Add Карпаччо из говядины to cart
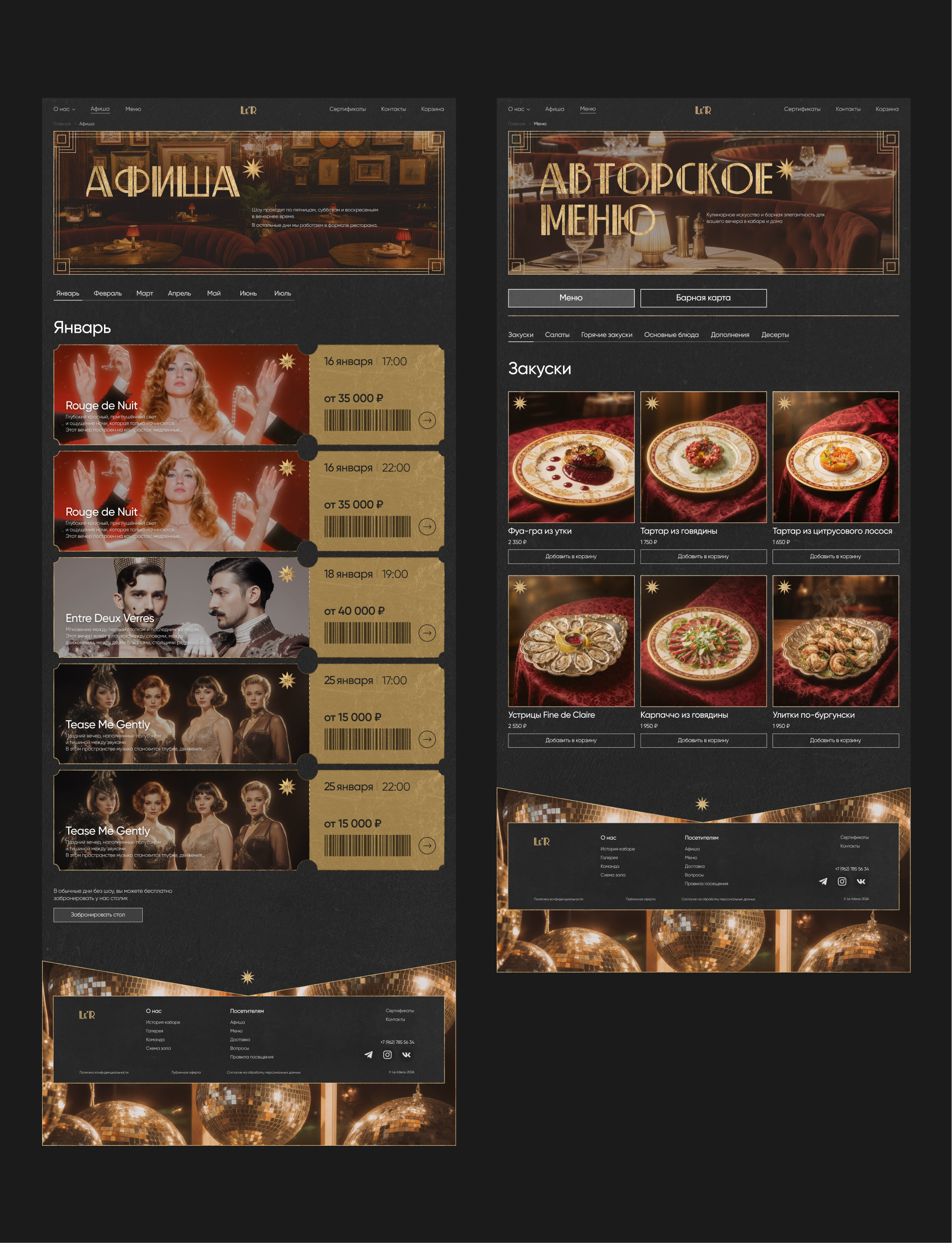Image resolution: width=952 pixels, height=1243 pixels. click(703, 740)
